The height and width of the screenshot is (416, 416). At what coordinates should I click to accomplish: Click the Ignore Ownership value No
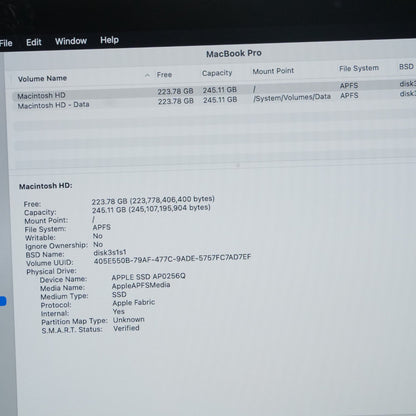(98, 244)
